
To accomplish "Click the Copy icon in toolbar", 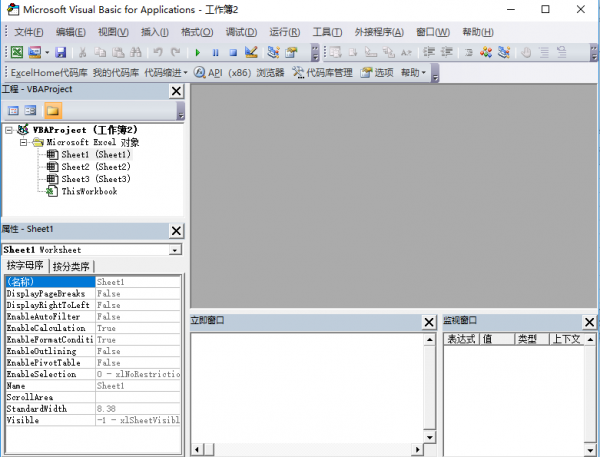I will click(100, 52).
